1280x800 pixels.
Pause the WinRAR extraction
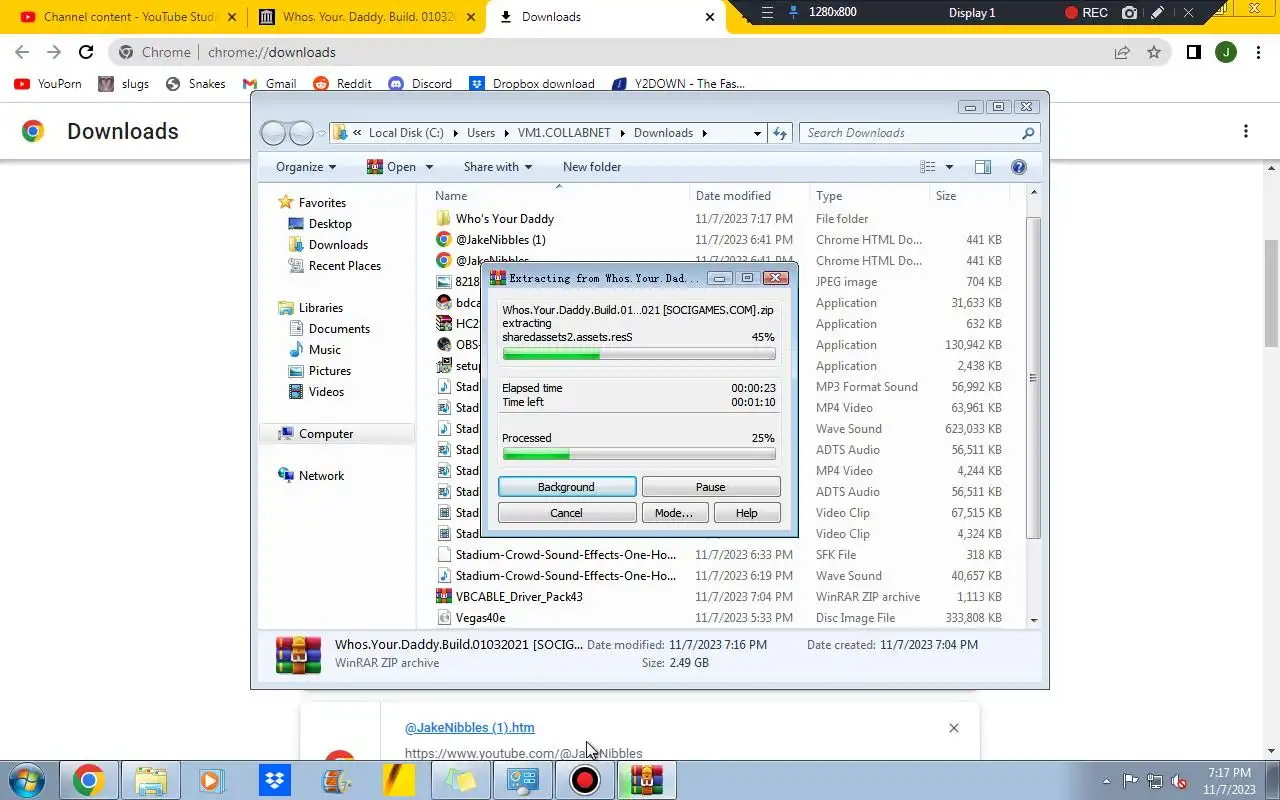(710, 487)
